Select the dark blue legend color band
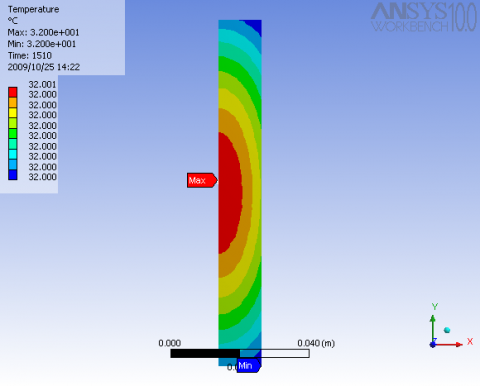480x386 pixels. point(13,175)
